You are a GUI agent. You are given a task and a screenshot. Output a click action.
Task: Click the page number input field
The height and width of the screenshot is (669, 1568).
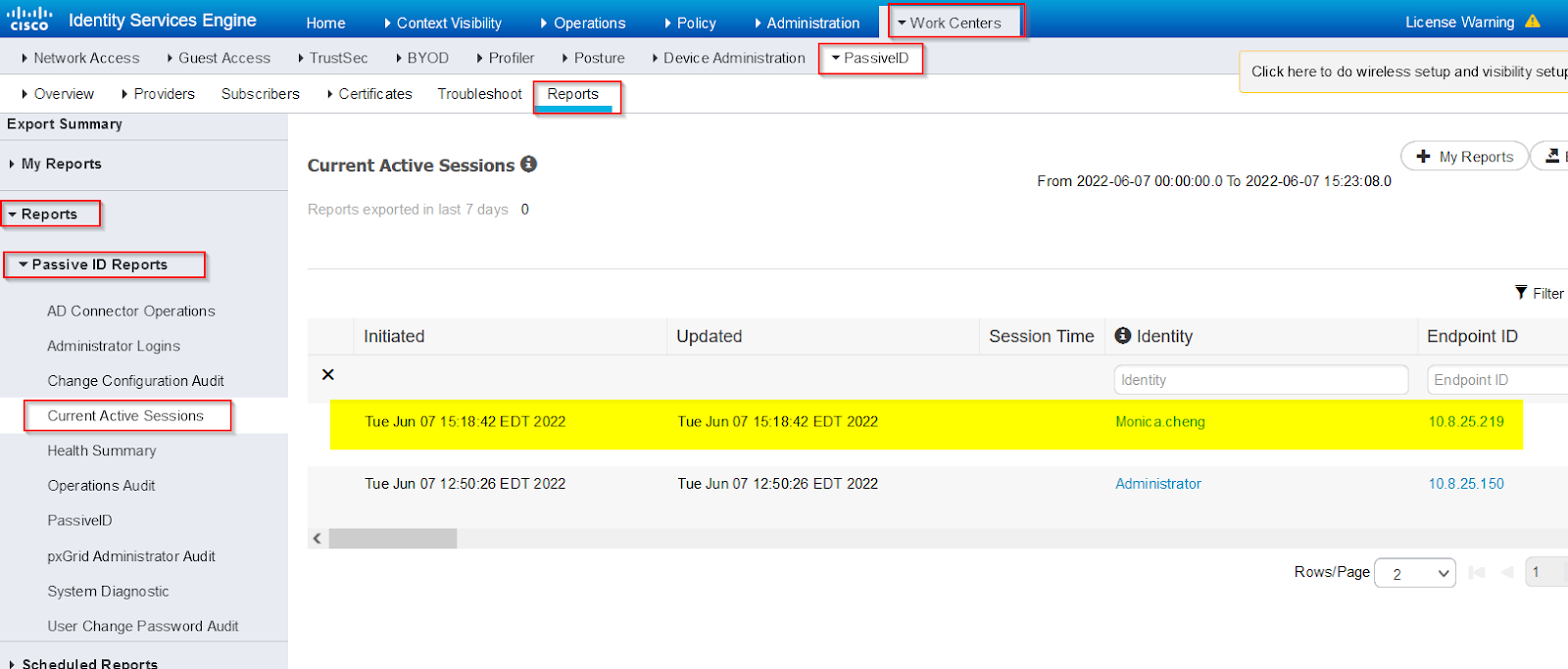pyautogui.click(x=1546, y=572)
